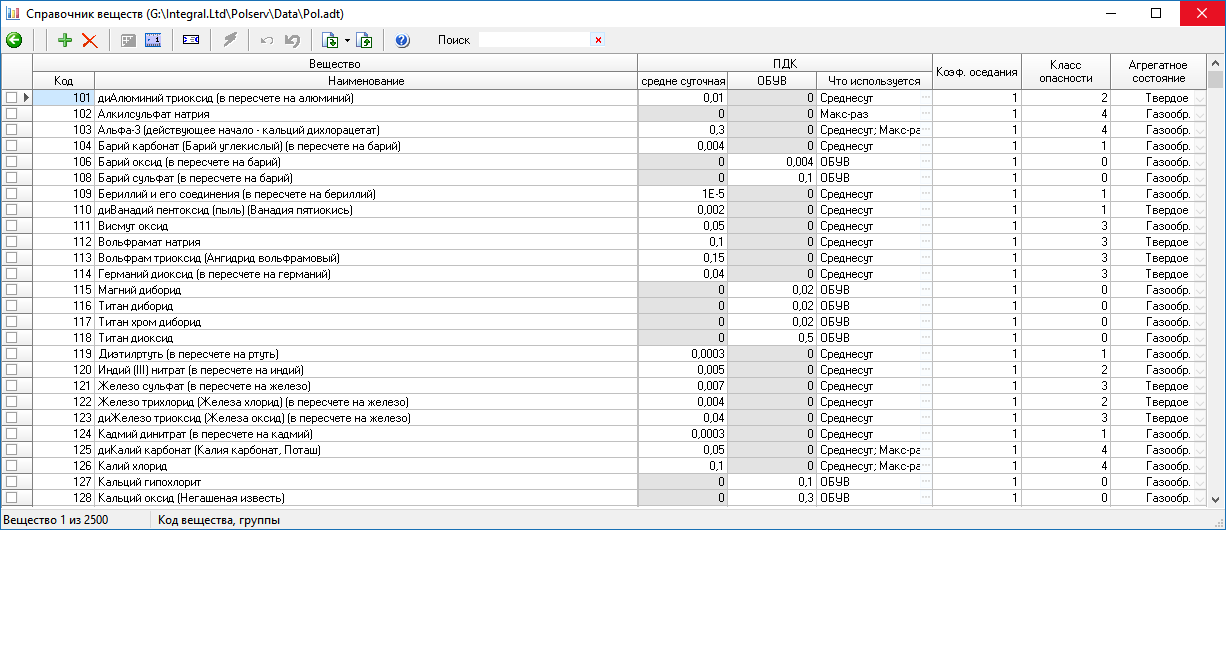The height and width of the screenshot is (648, 1226).
Task: Click the green back arrow icon
Action: click(14, 40)
